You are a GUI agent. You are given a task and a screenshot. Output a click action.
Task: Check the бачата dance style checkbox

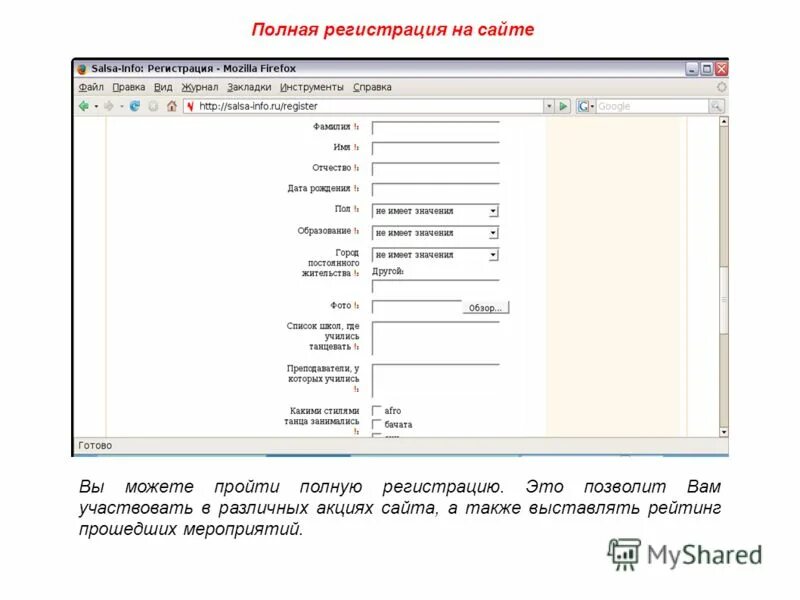(x=376, y=424)
